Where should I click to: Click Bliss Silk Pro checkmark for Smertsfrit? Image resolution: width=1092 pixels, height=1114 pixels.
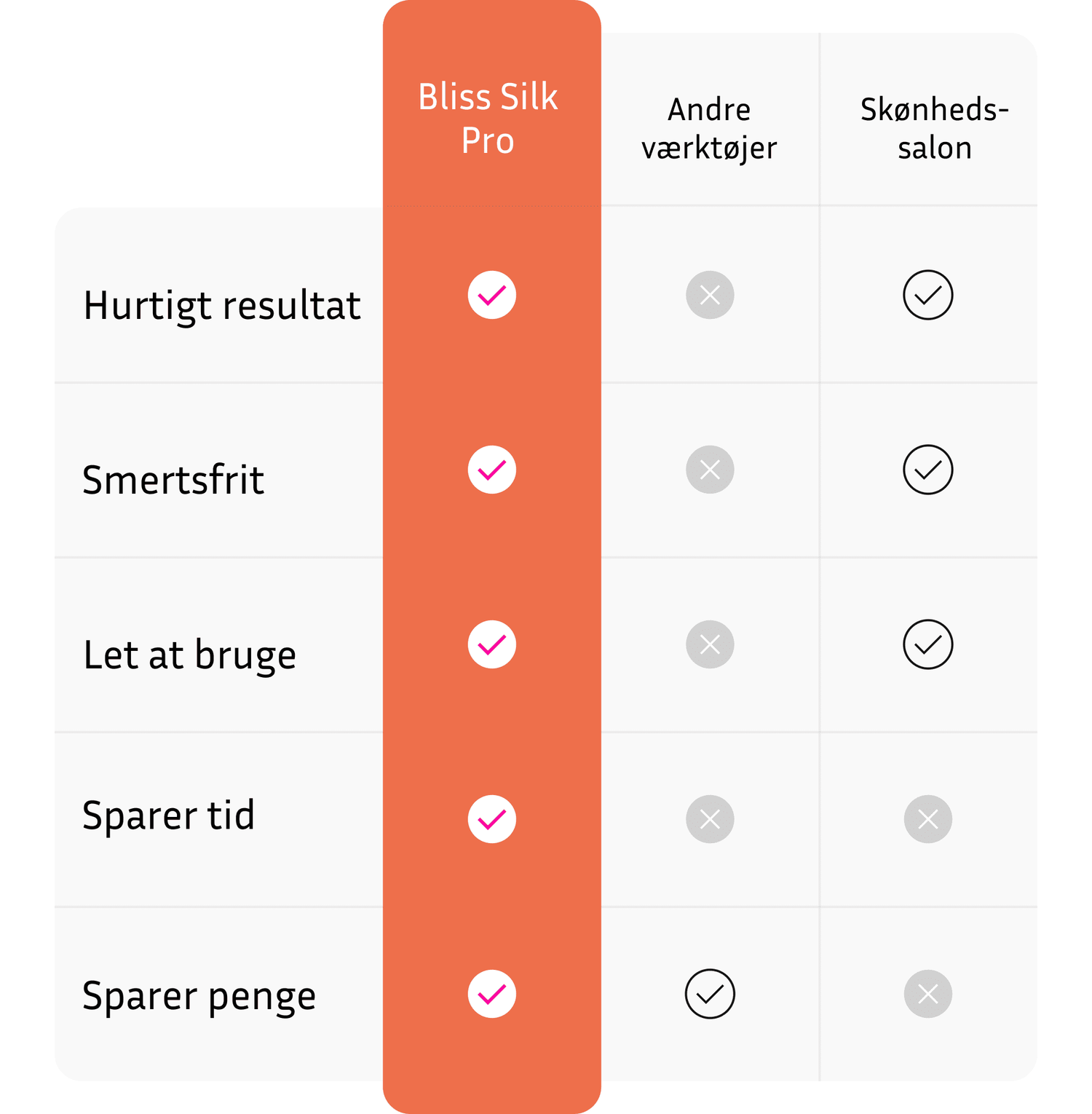pyautogui.click(x=492, y=470)
